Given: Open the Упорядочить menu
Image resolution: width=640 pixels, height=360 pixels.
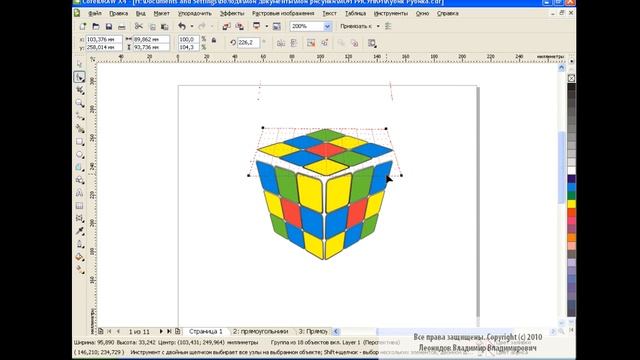Looking at the screenshot, I should pyautogui.click(x=195, y=13).
